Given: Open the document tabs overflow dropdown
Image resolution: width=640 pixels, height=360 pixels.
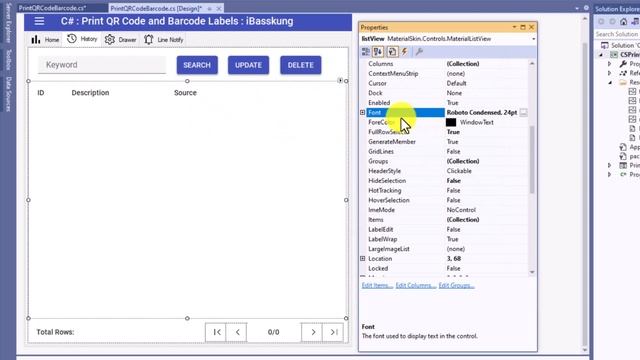Looking at the screenshot, I should pyautogui.click(x=577, y=8).
